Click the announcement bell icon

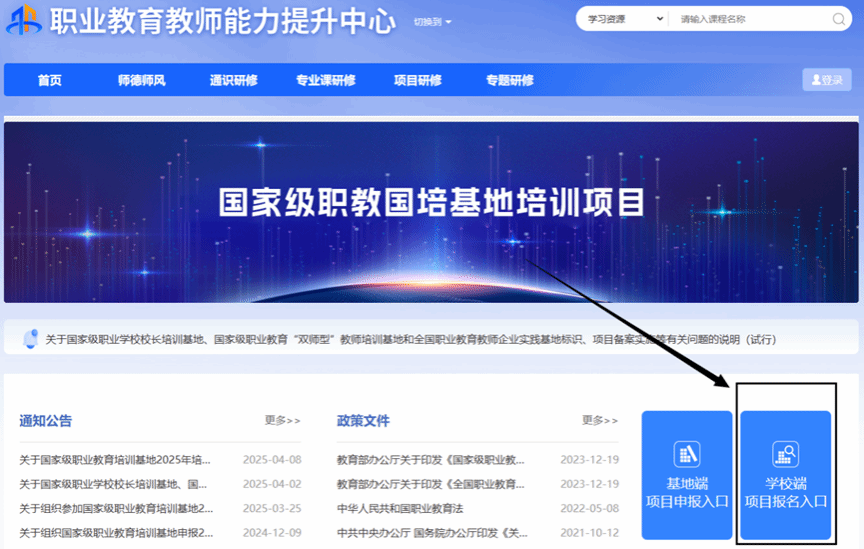[30, 339]
